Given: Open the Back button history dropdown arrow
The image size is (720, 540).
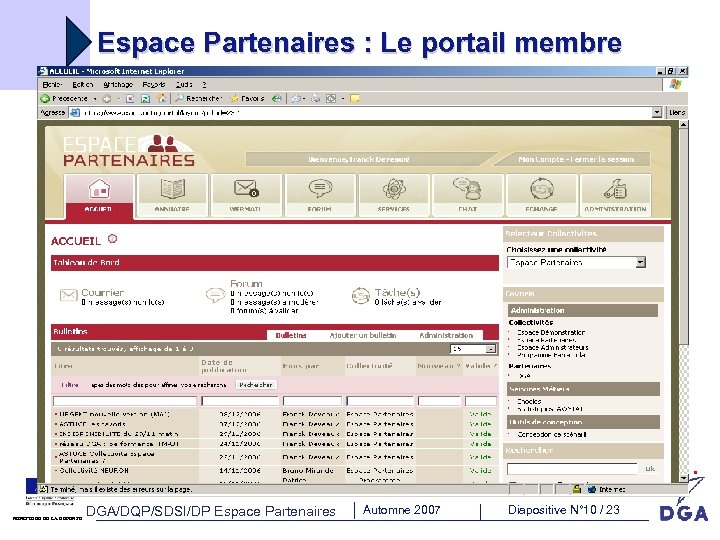Looking at the screenshot, I should point(95,98).
